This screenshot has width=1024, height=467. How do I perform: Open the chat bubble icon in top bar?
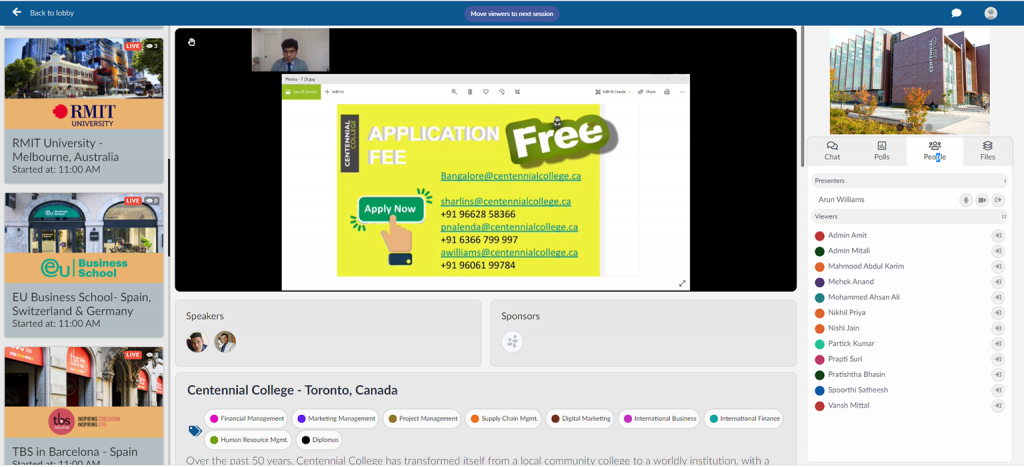[x=956, y=13]
